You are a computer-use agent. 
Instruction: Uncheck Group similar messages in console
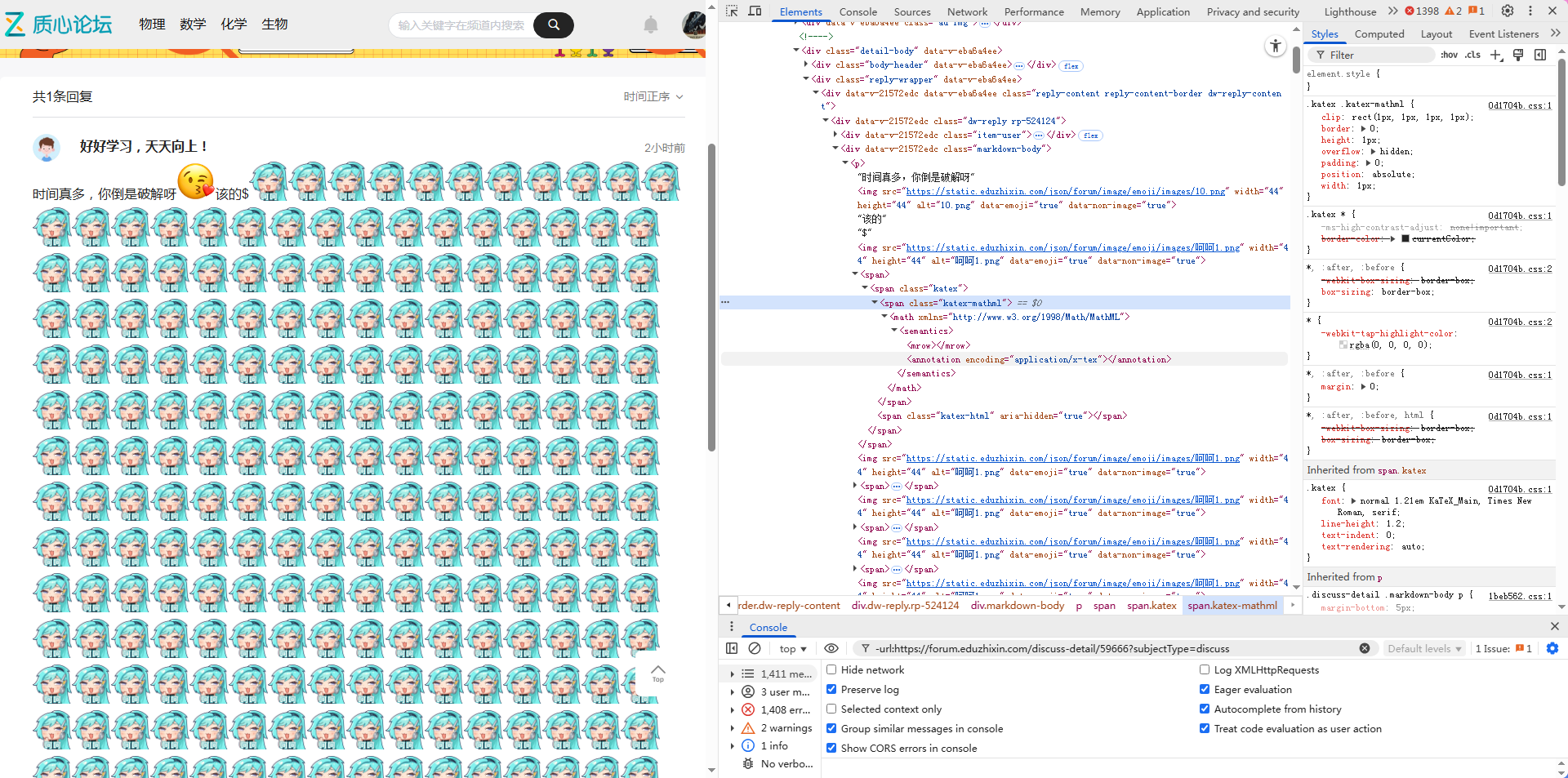click(x=831, y=728)
